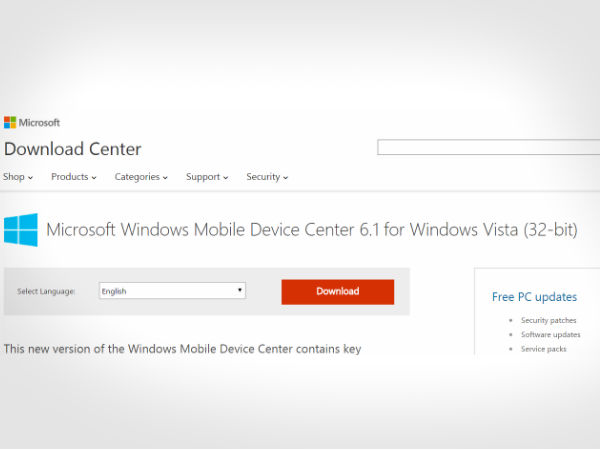Focus the search input box

click(487, 147)
